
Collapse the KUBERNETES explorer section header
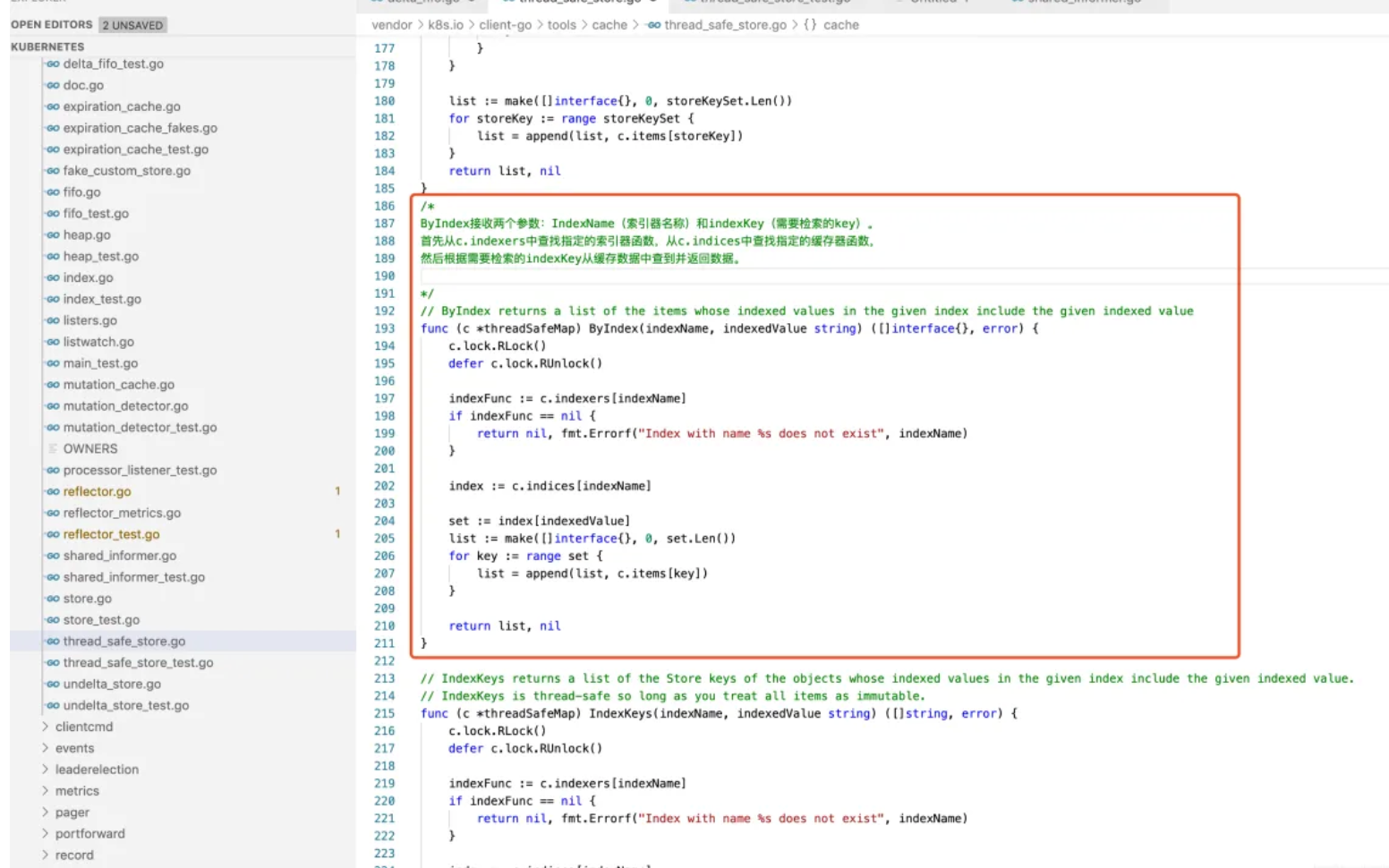47,47
